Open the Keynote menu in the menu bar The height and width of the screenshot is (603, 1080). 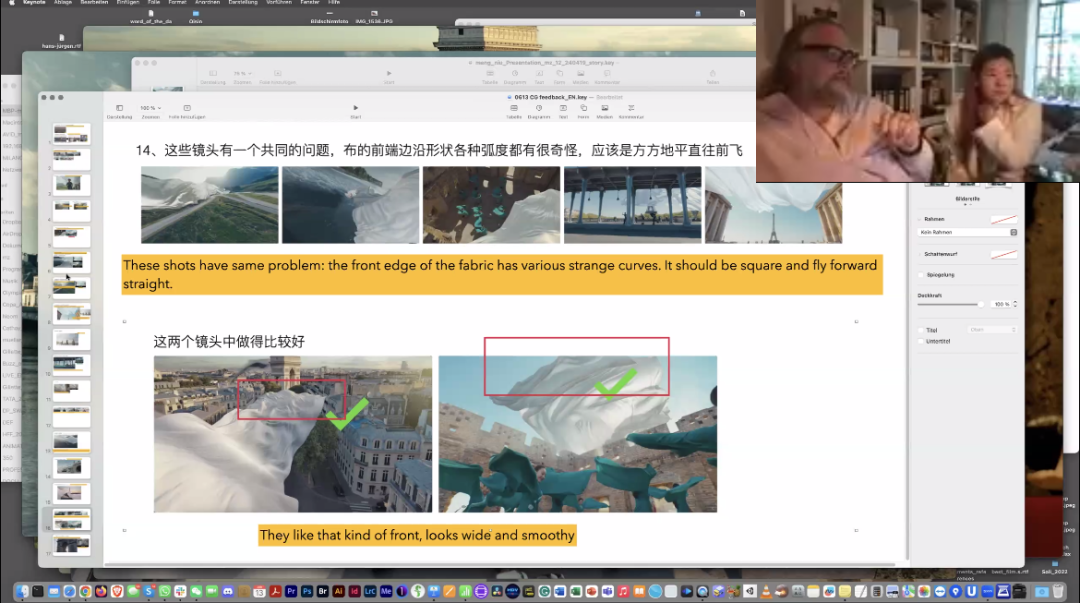pyautogui.click(x=34, y=3)
